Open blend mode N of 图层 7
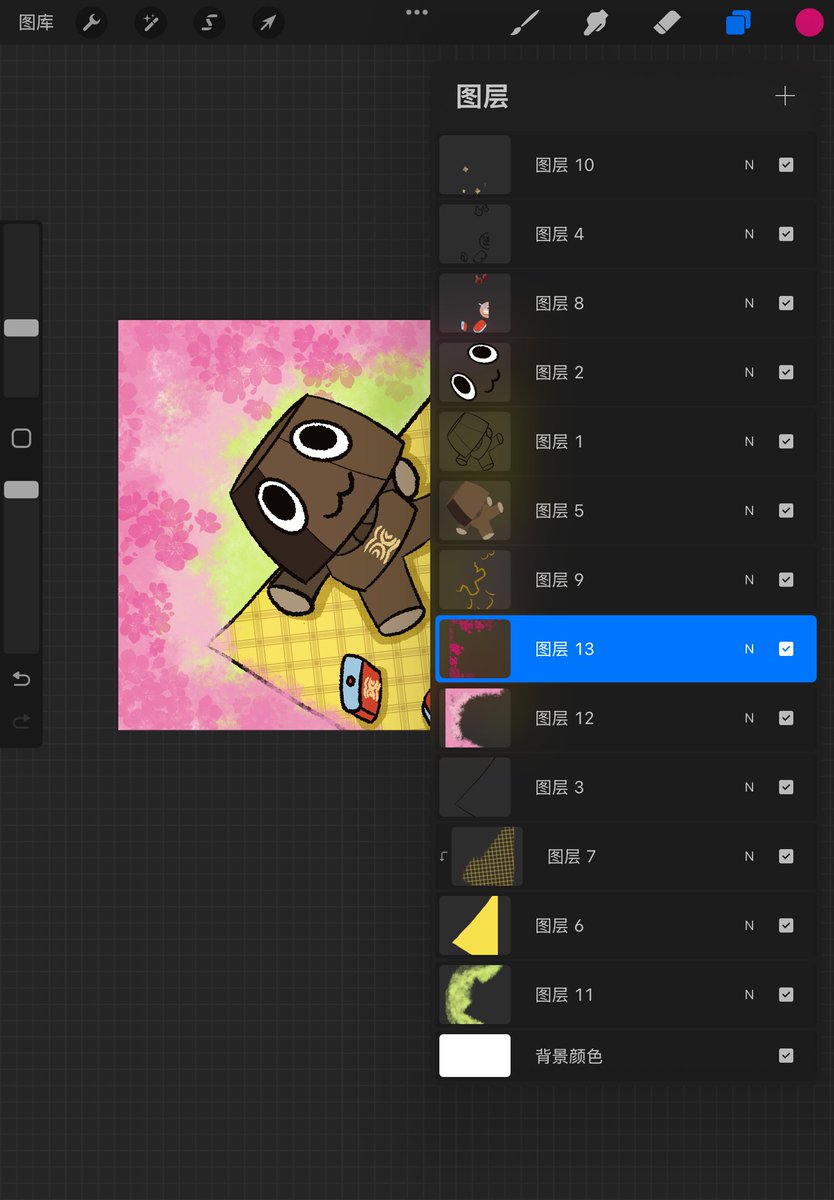 coord(749,856)
